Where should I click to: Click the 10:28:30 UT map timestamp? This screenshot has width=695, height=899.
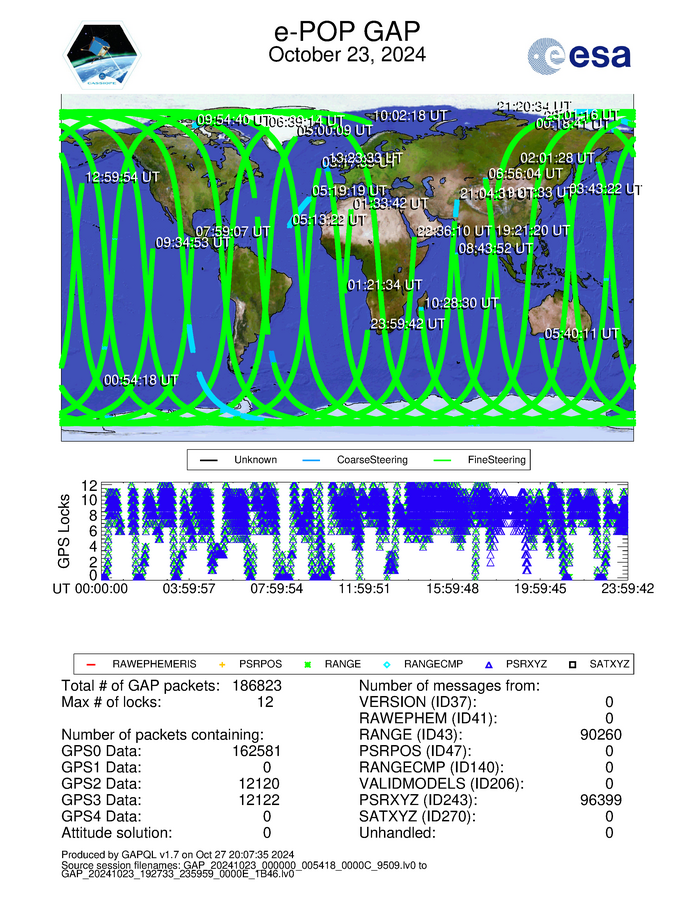pos(461,302)
